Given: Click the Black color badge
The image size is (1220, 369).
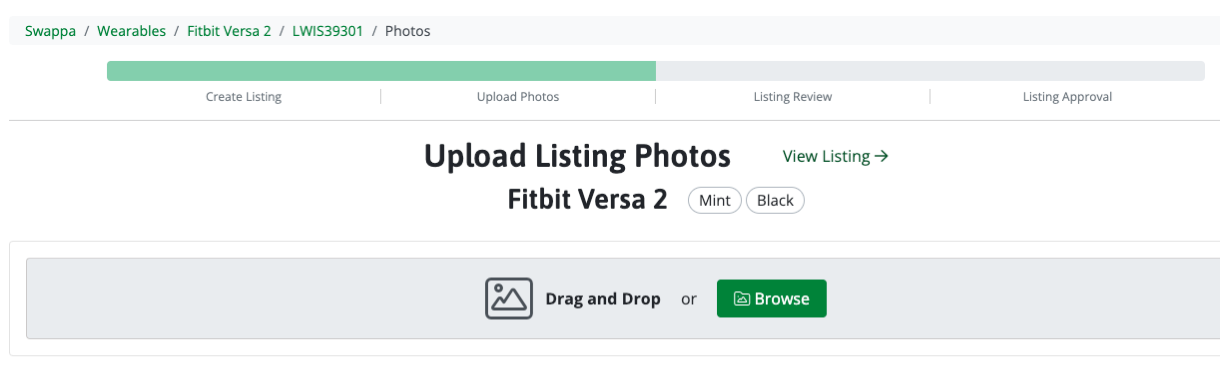Looking at the screenshot, I should pos(775,200).
